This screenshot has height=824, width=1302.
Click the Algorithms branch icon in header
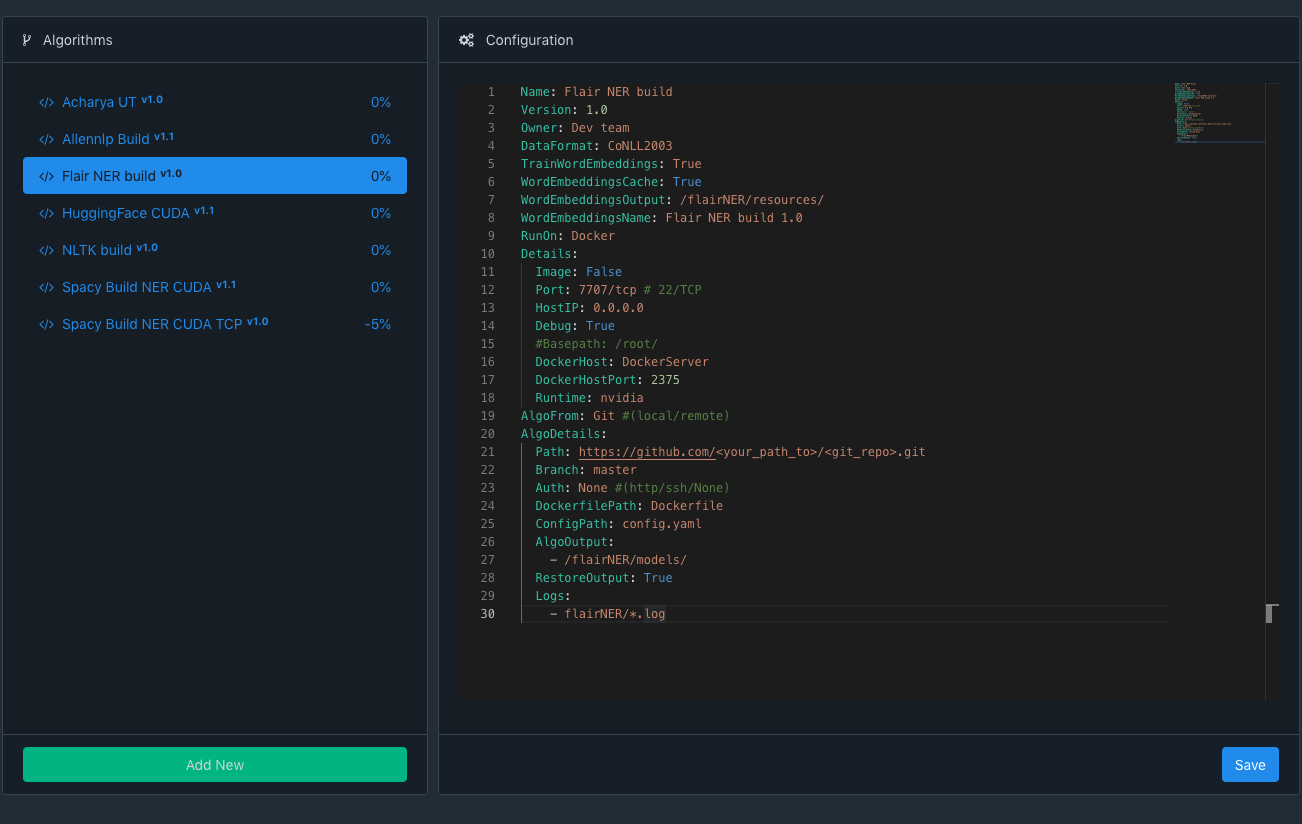27,40
